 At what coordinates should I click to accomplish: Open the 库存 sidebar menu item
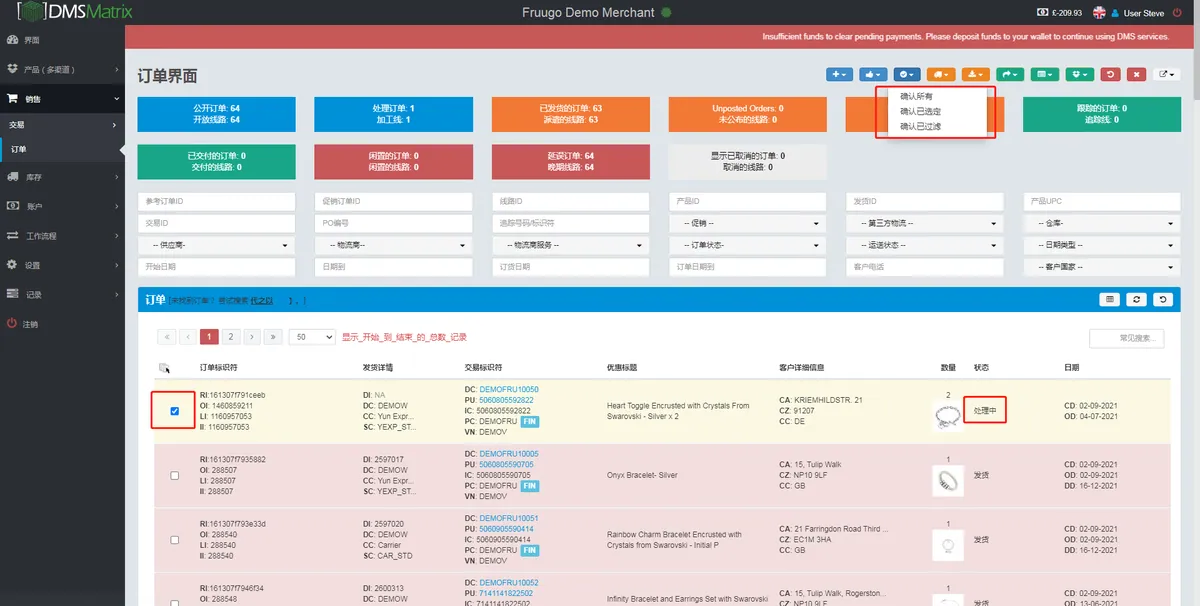(x=62, y=177)
